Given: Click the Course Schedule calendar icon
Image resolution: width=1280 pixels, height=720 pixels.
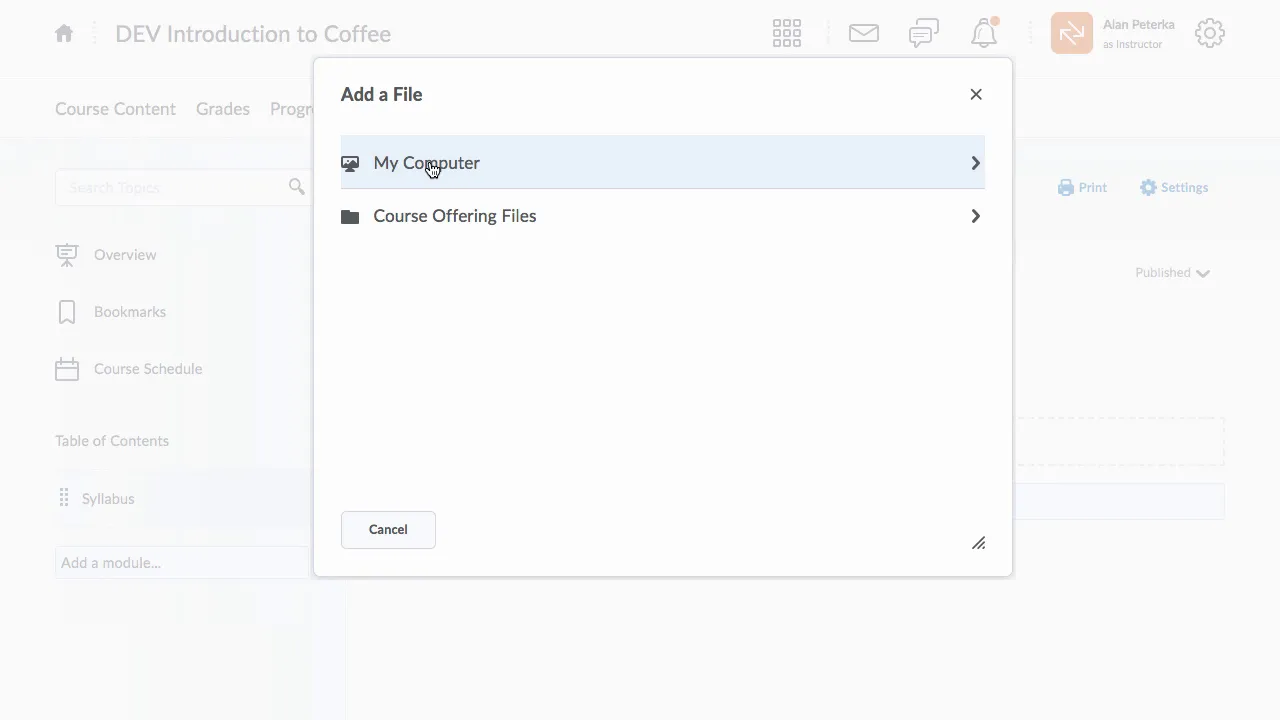Looking at the screenshot, I should tap(67, 369).
